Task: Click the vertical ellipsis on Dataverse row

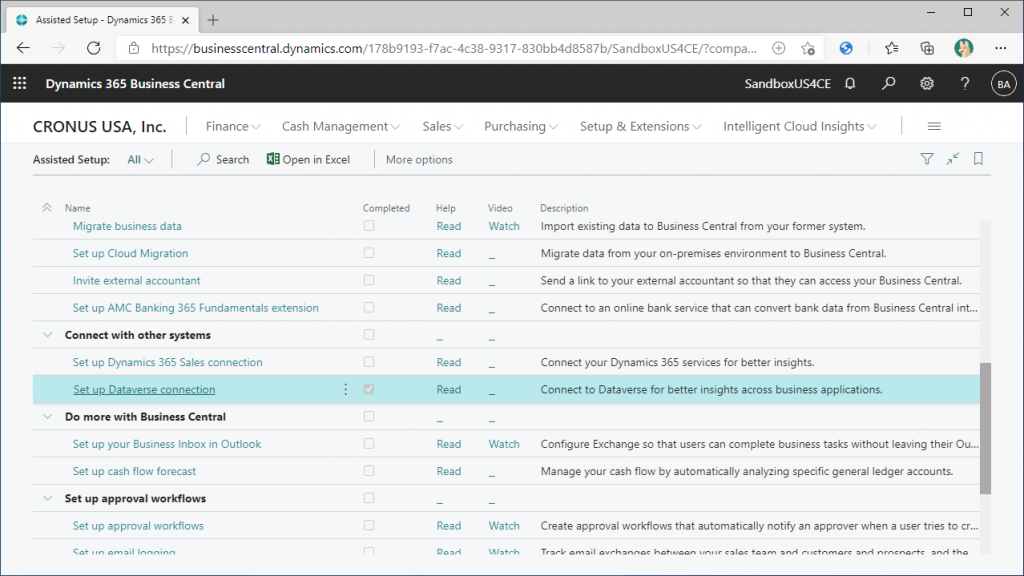Action: 345,389
